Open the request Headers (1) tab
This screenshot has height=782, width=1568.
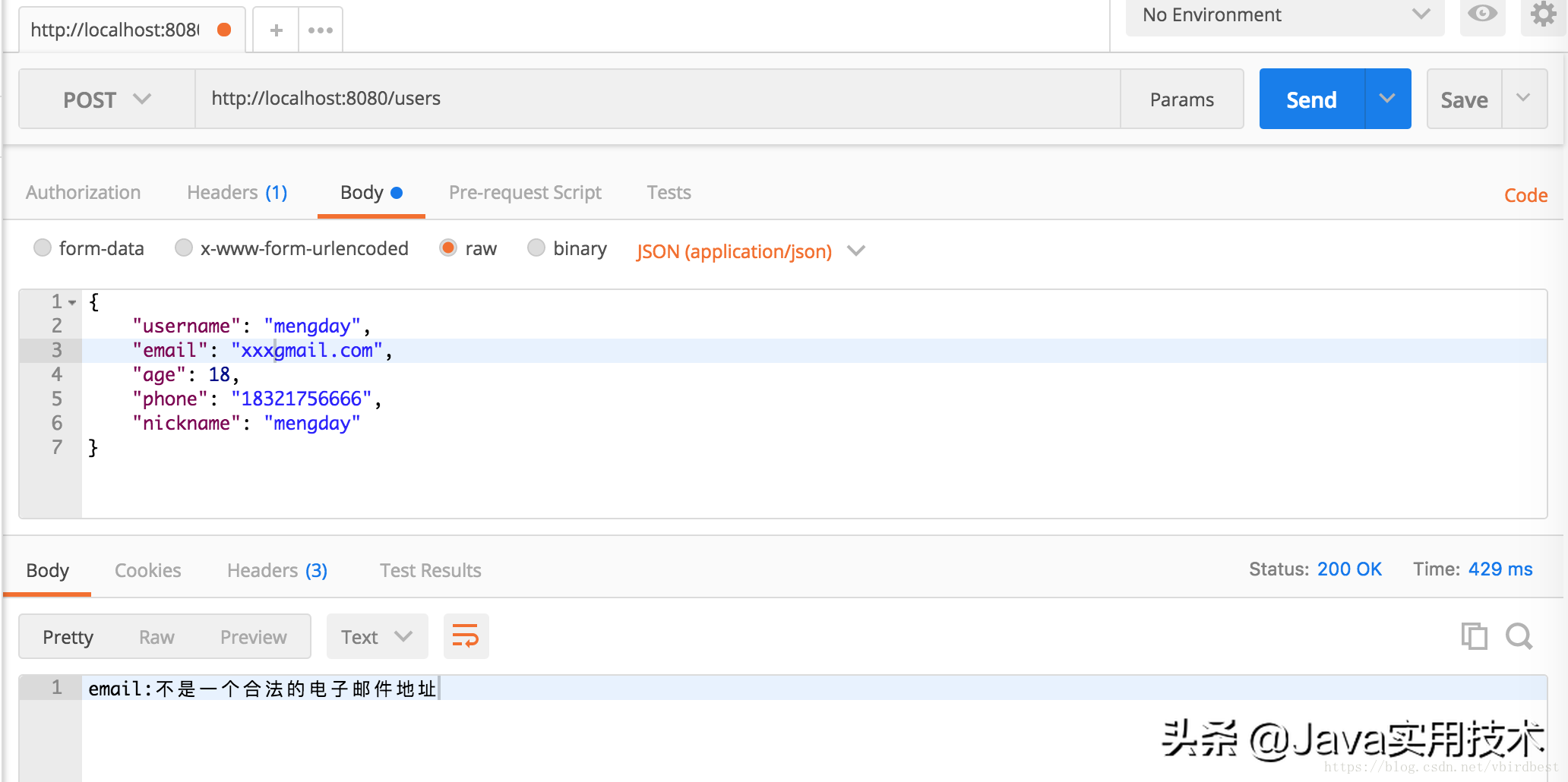[237, 192]
